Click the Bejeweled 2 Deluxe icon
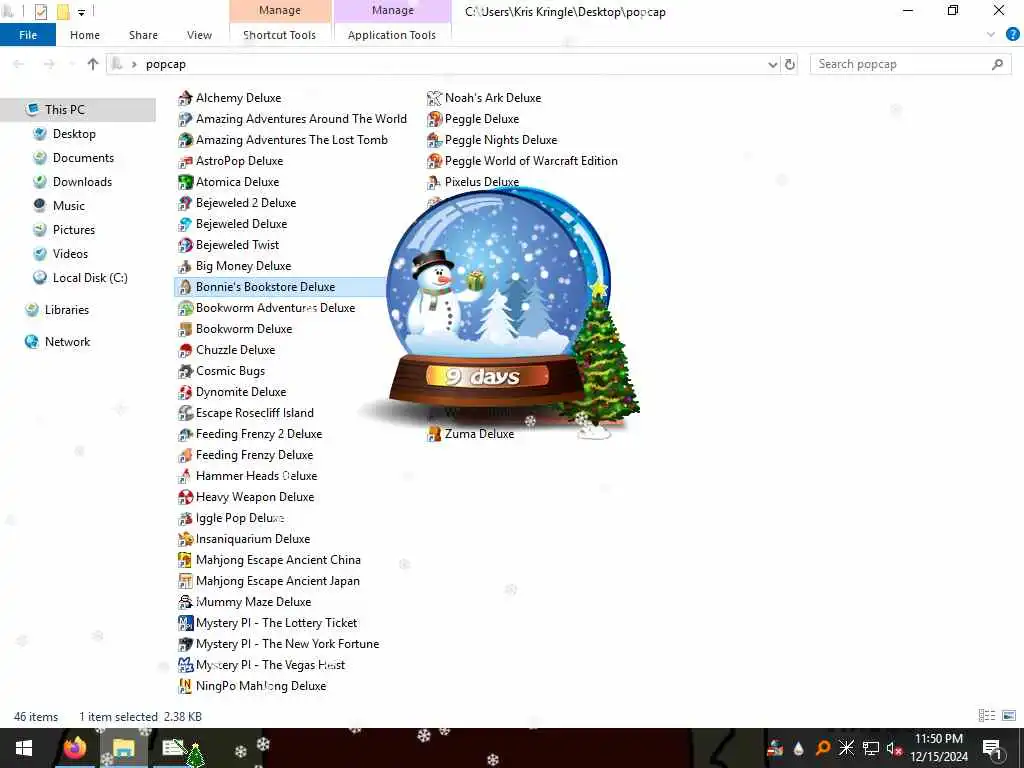 pos(185,203)
